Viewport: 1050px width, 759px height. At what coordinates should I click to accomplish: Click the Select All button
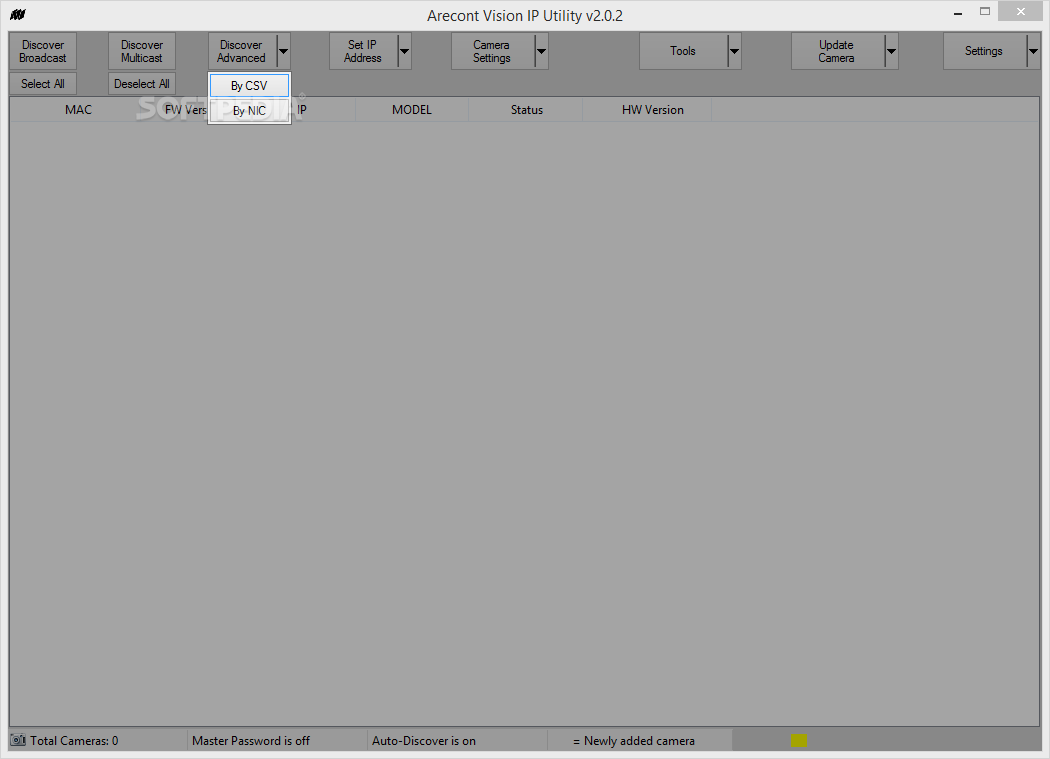(43, 84)
